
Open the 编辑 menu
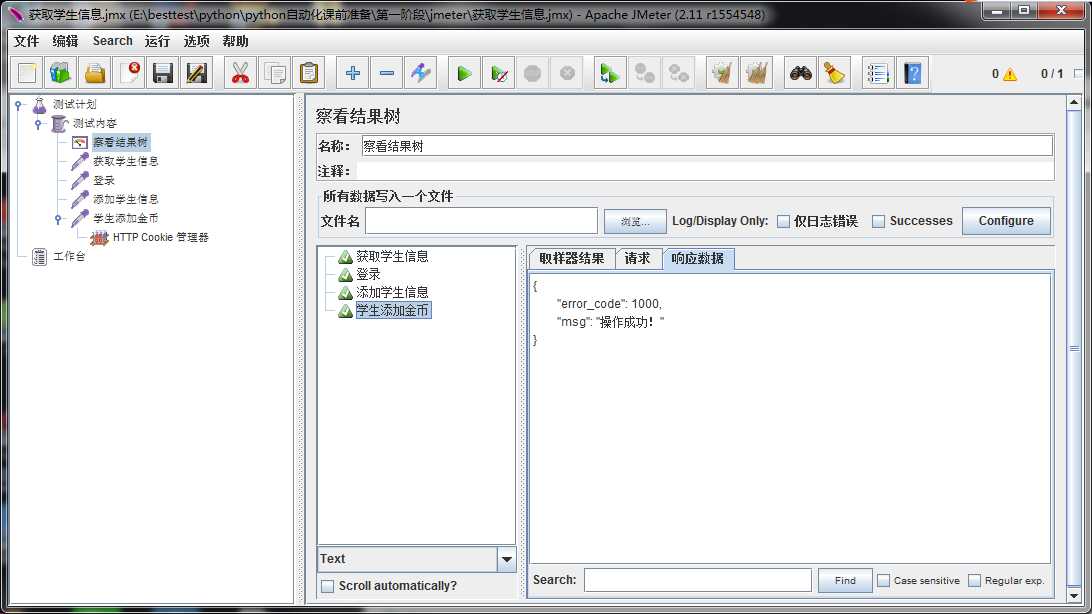point(65,41)
